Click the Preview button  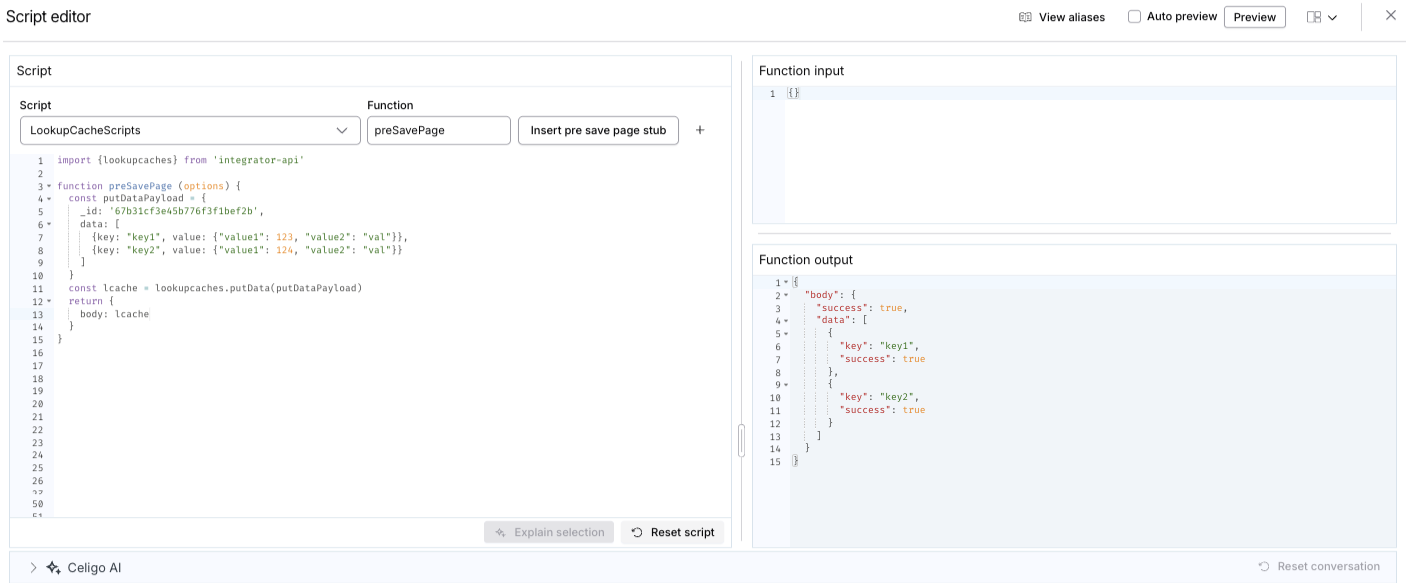coord(1254,17)
